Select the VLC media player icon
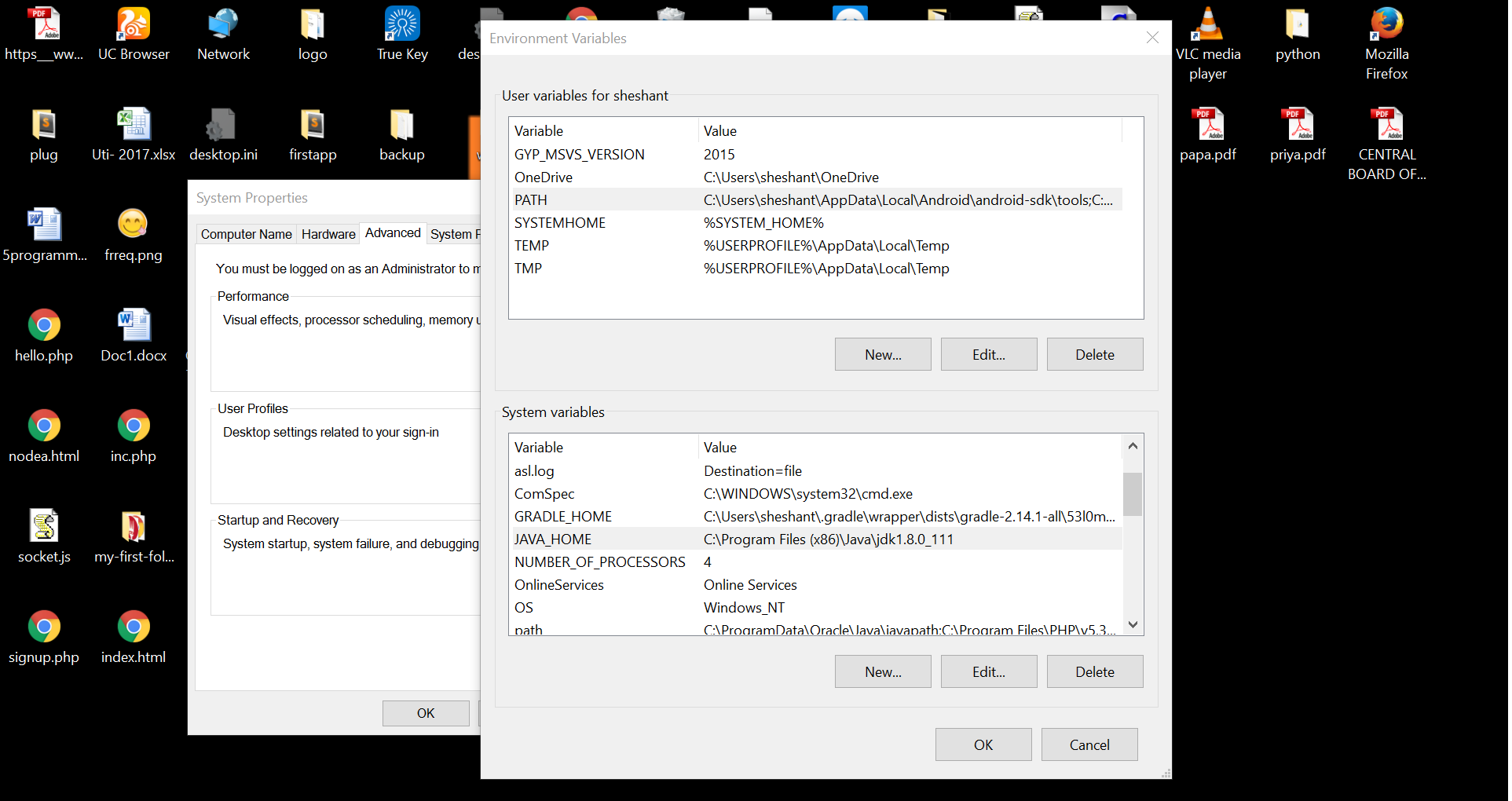This screenshot has width=1512, height=801. click(x=1208, y=43)
